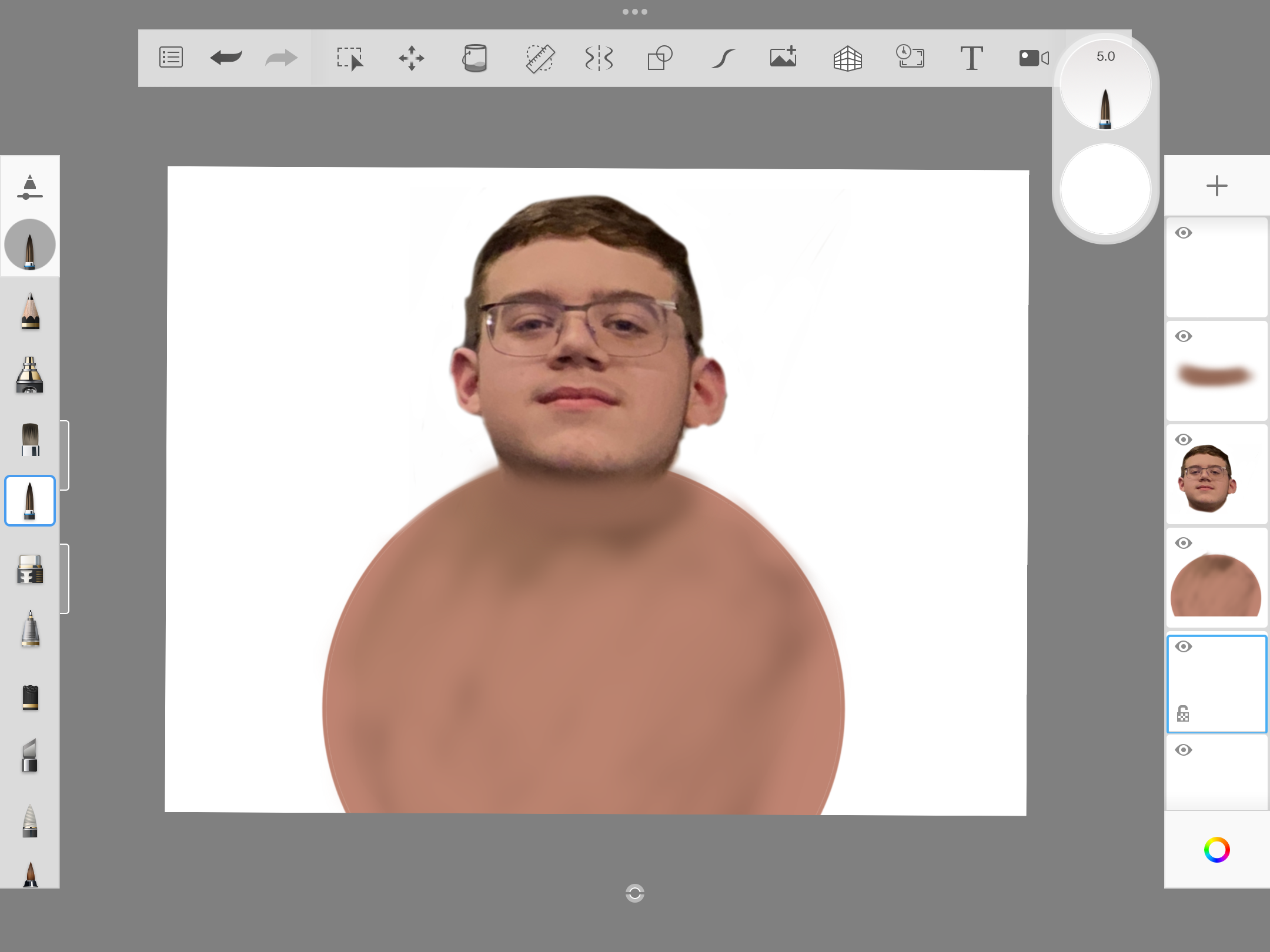
Task: Select the round body layer thumbnail
Action: tap(1216, 578)
